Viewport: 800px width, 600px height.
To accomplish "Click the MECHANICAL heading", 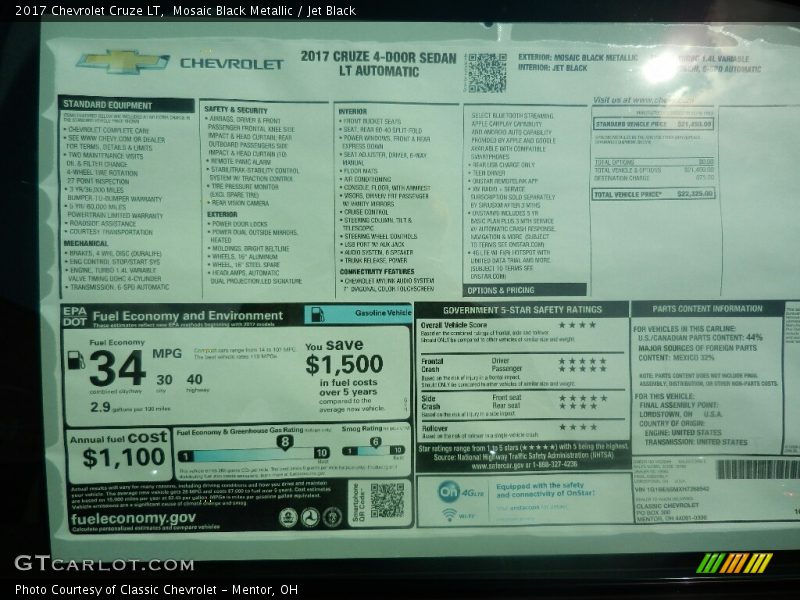I will [x=86, y=244].
